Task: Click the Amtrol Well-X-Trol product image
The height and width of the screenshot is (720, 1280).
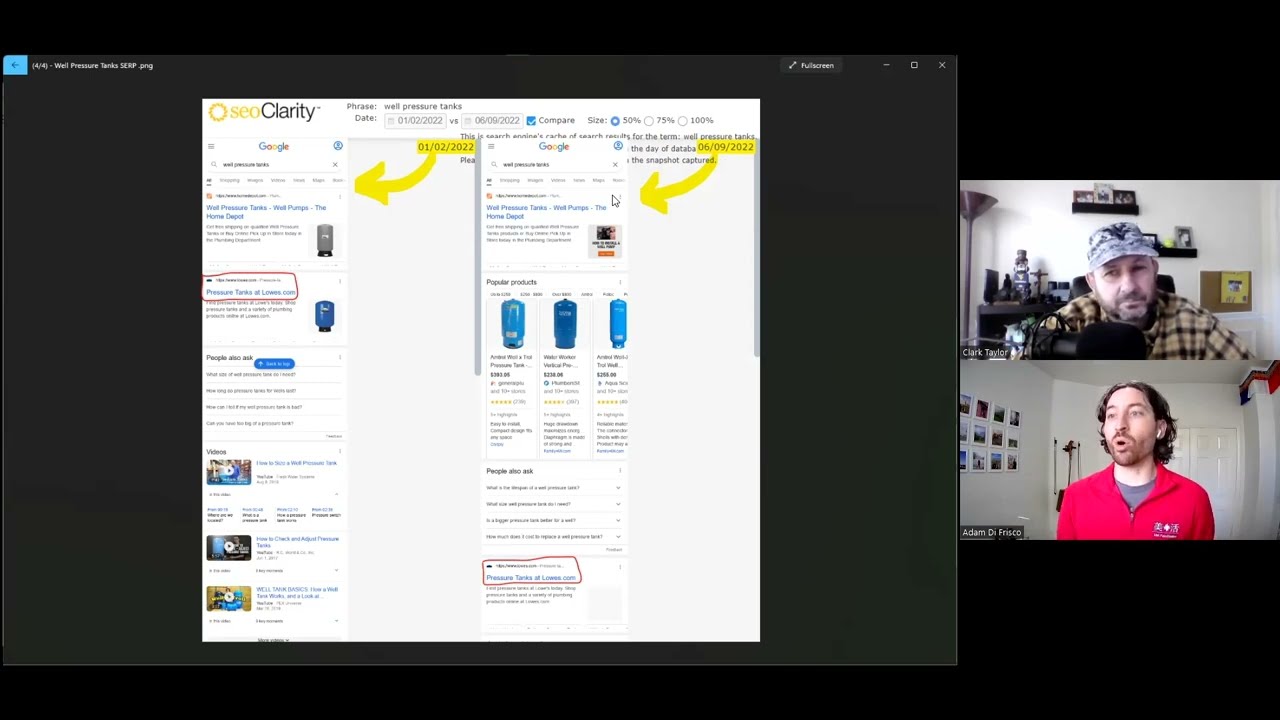Action: click(512, 323)
